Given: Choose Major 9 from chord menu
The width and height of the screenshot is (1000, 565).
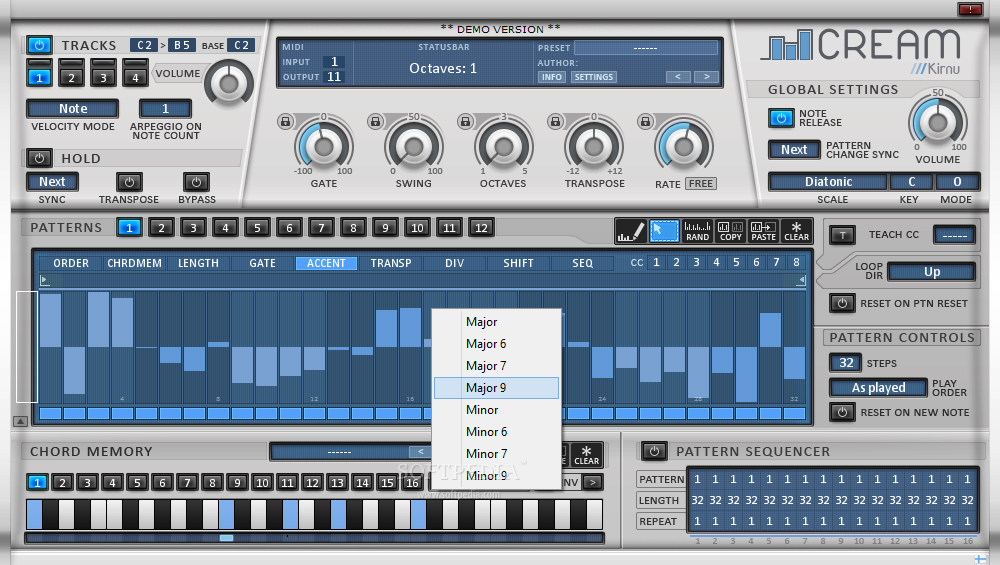Looking at the screenshot, I should click(496, 388).
